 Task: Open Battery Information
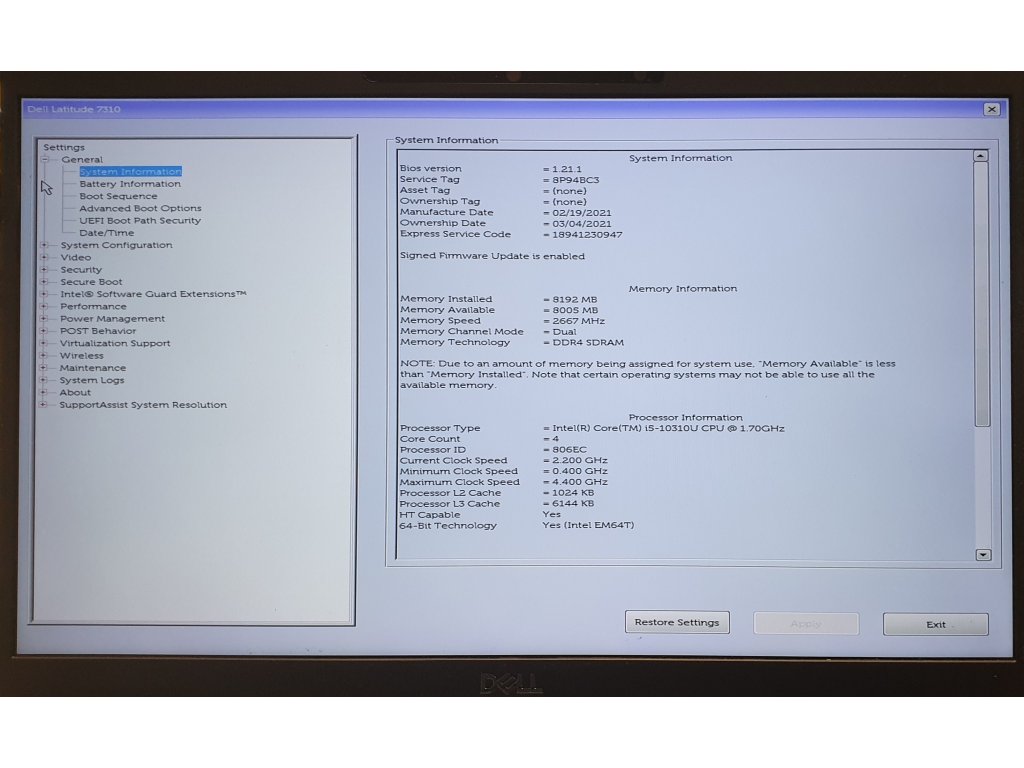tap(130, 184)
